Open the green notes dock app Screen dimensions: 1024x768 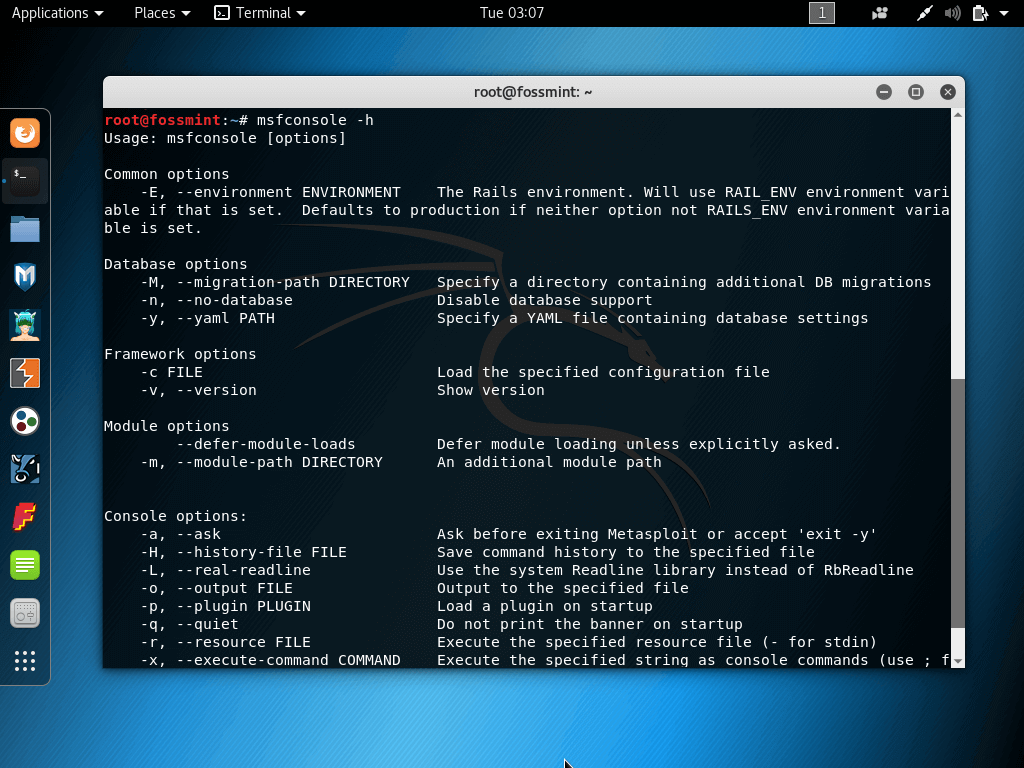(x=25, y=565)
